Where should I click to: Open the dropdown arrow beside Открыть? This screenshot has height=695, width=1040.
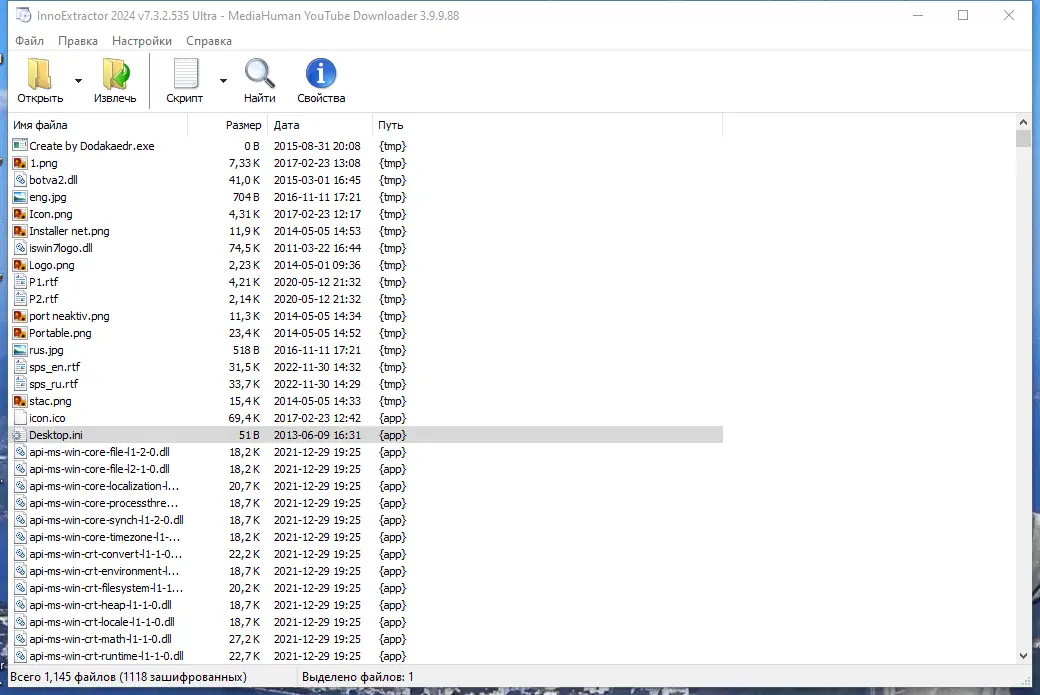click(78, 81)
